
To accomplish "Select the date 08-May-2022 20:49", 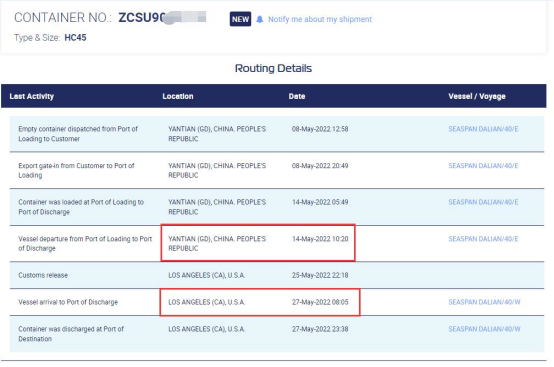I will coord(320,166).
